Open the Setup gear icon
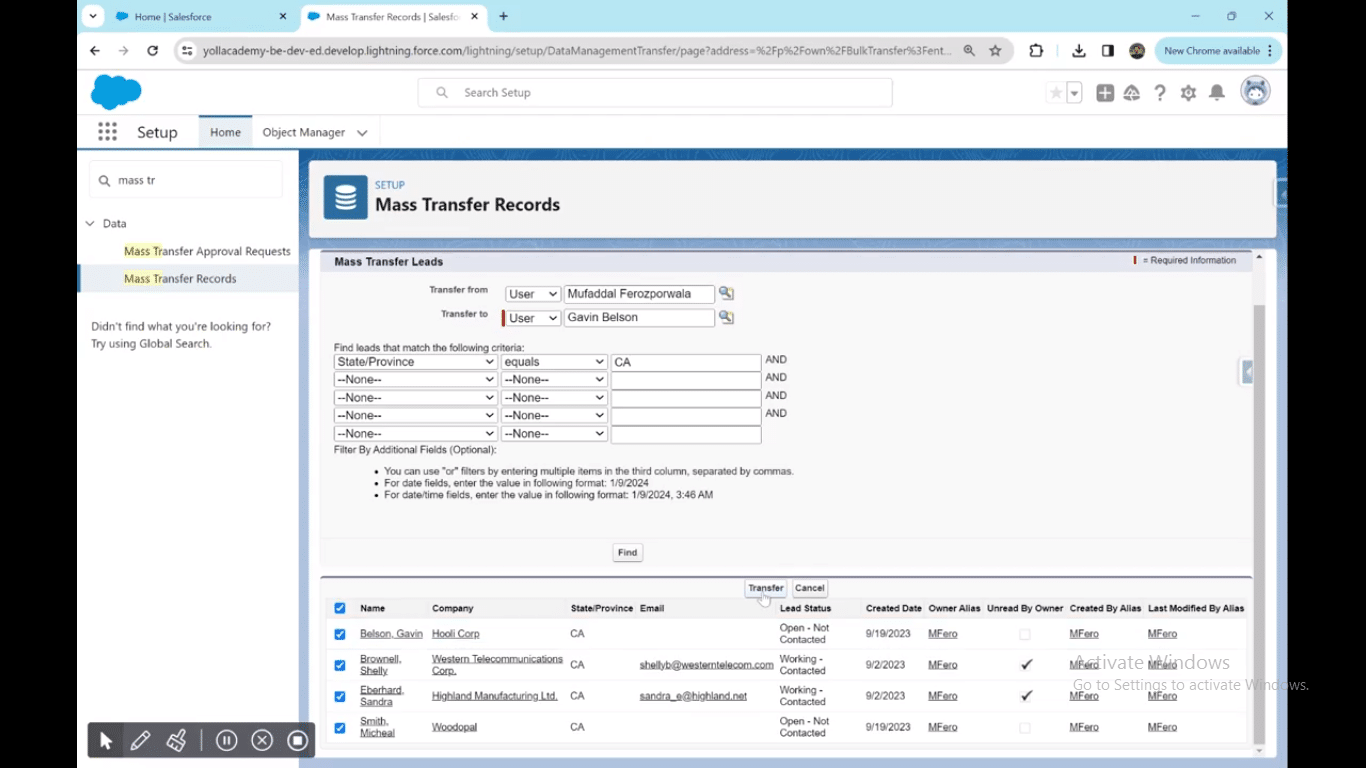1366x768 pixels. coord(1188,93)
